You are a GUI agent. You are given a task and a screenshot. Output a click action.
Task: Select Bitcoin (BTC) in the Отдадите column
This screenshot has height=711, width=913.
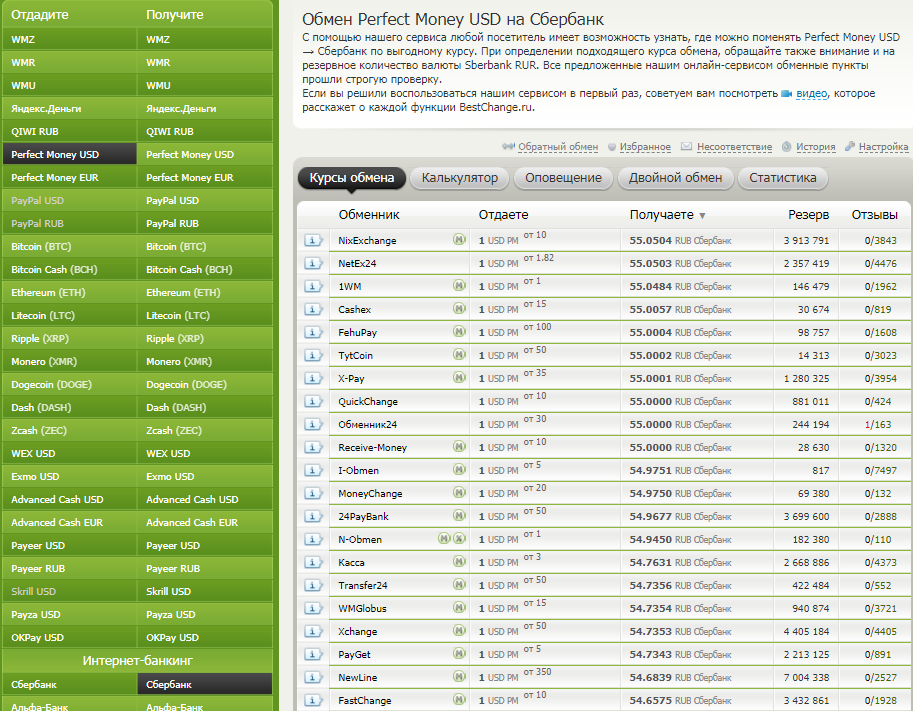click(40, 246)
